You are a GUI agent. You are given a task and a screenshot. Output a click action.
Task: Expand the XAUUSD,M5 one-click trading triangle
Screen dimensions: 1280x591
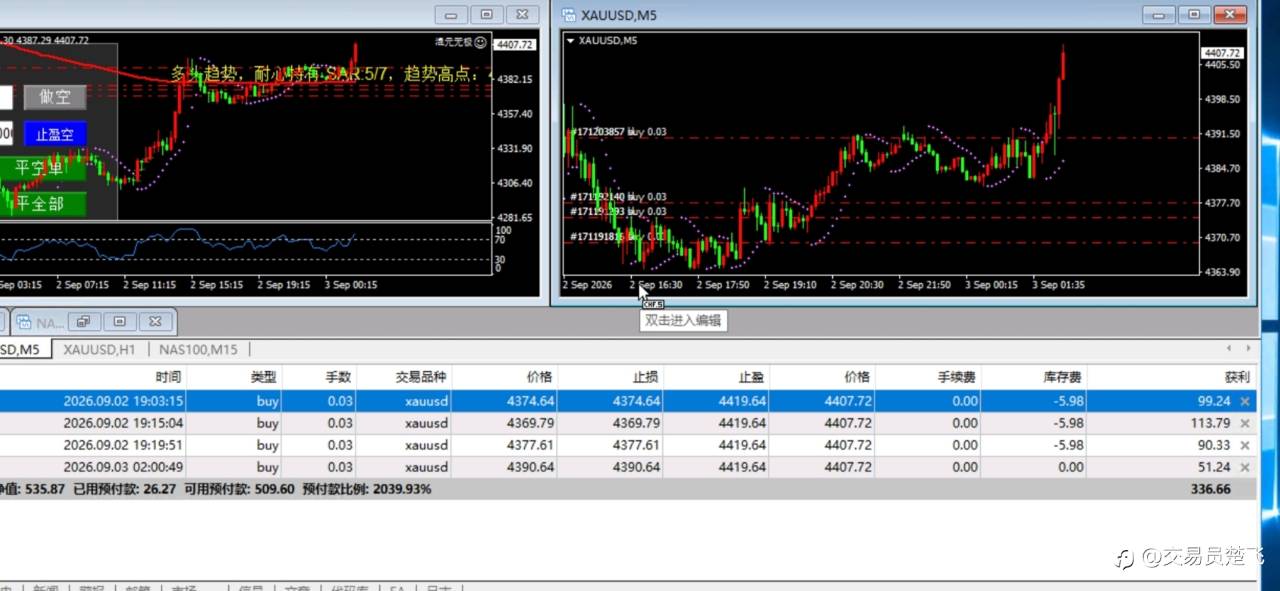(570, 41)
